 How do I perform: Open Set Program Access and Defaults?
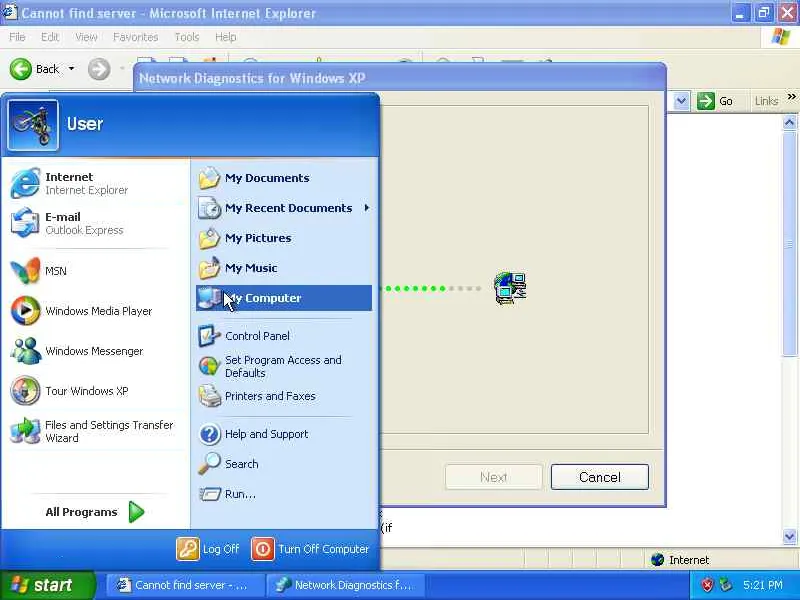click(x=284, y=366)
